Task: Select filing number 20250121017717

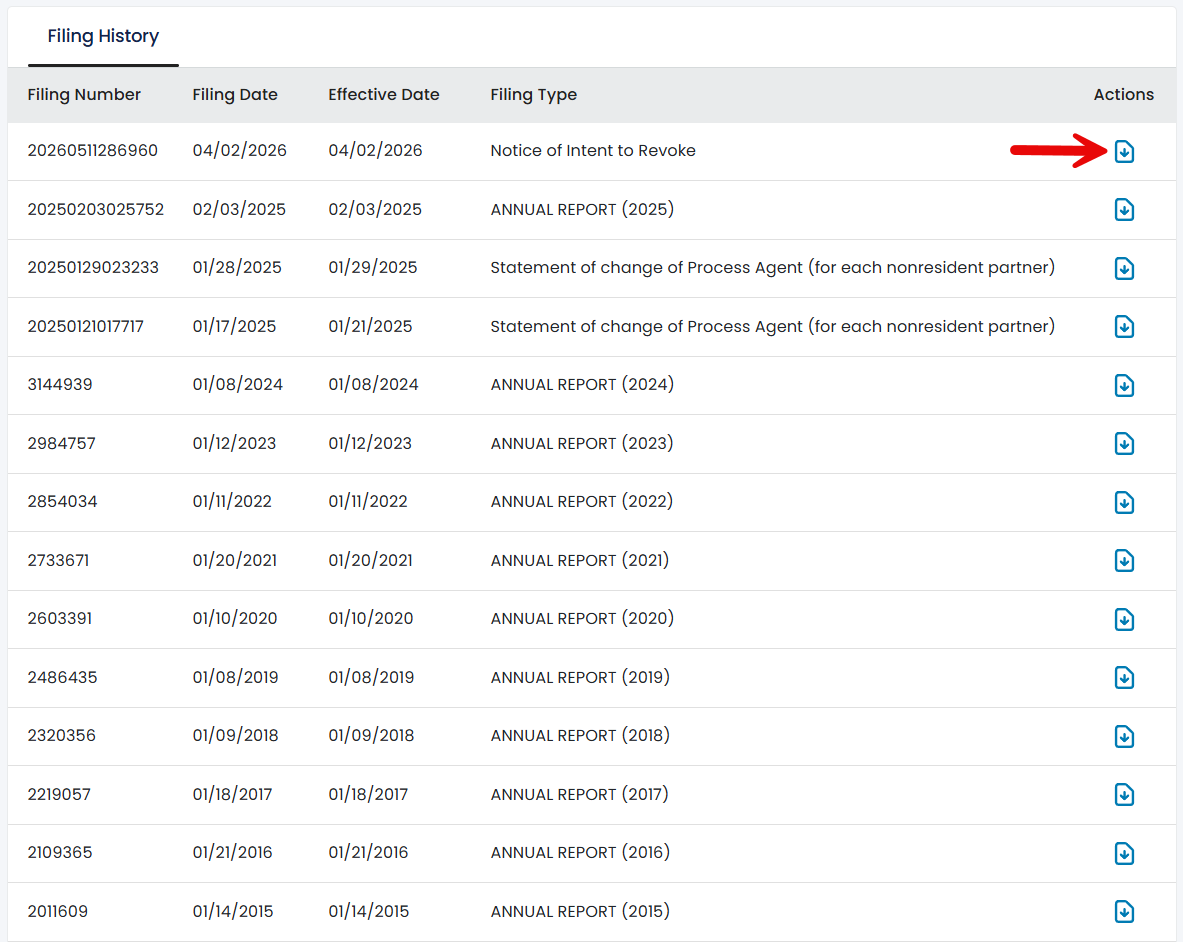Action: pos(85,326)
